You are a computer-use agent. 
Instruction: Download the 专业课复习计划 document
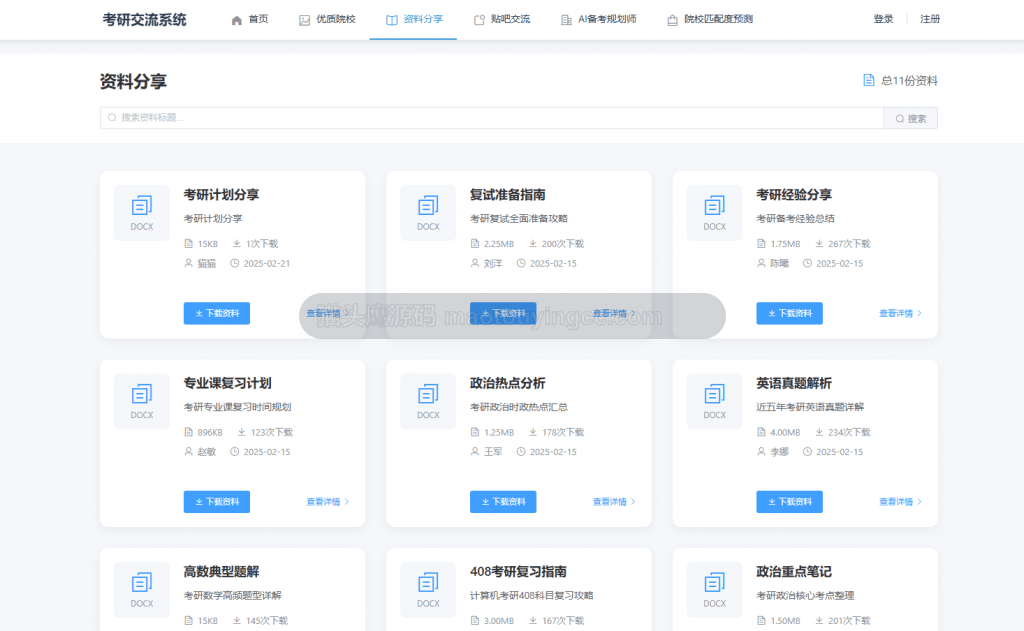(x=217, y=502)
